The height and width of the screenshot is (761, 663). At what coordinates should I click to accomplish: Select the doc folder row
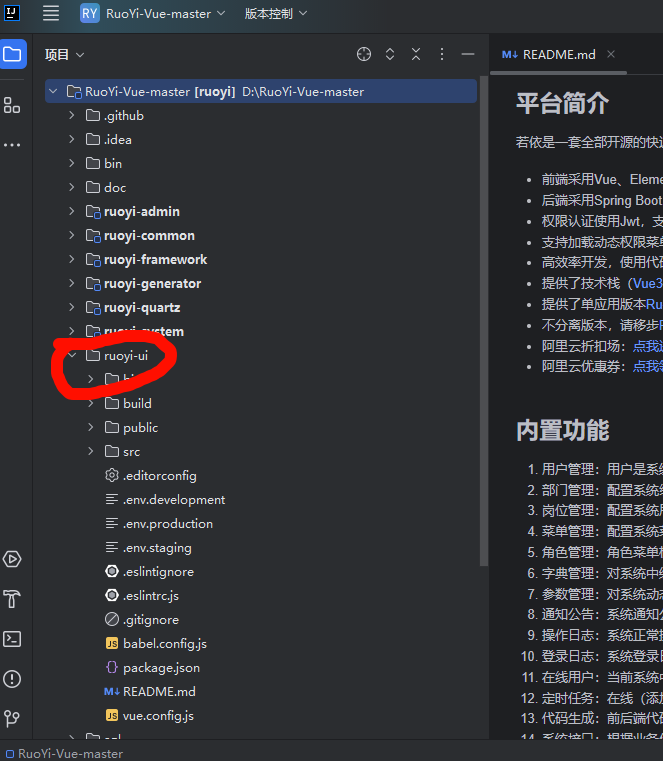coord(261,187)
